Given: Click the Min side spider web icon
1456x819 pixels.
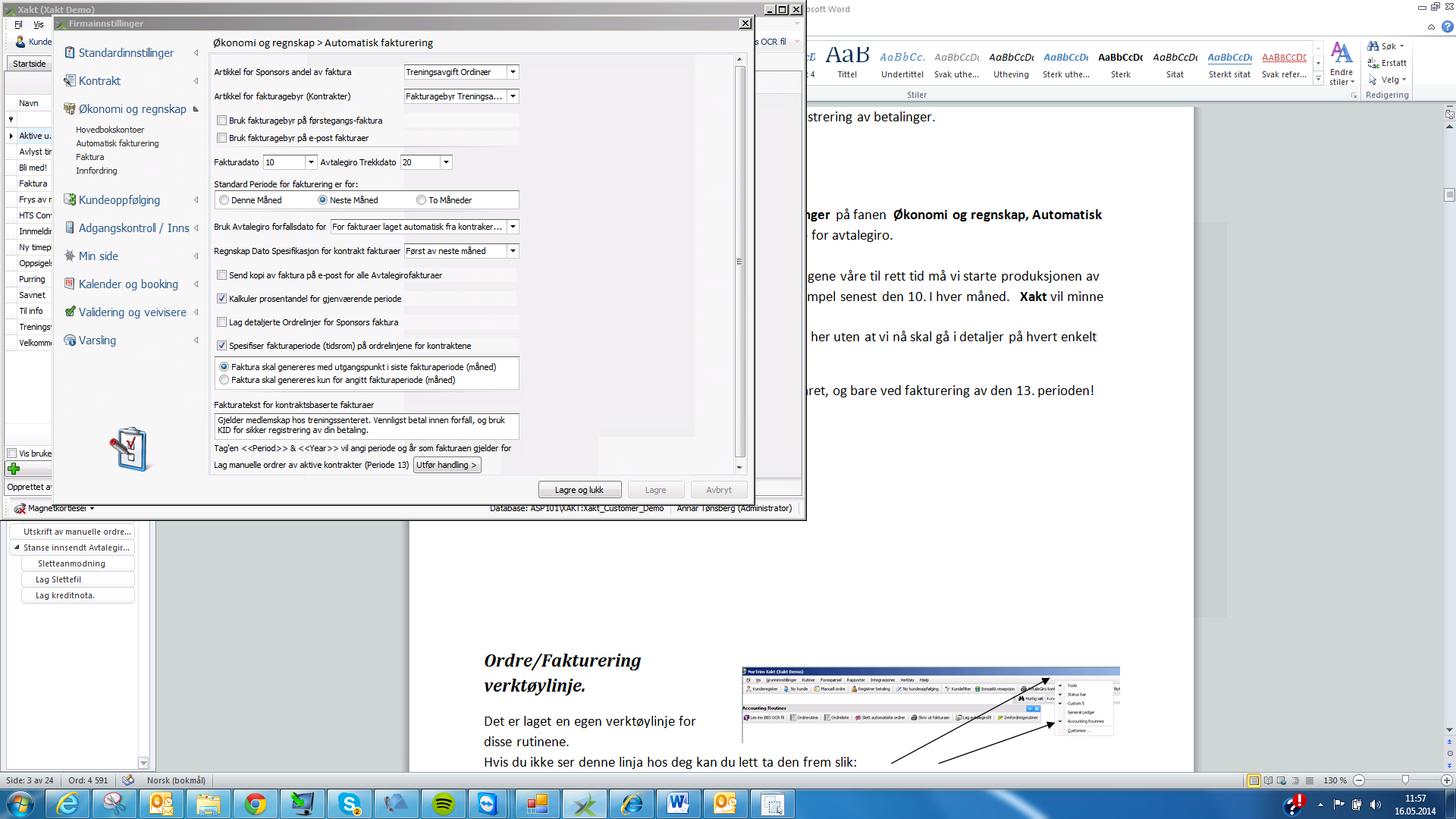Looking at the screenshot, I should [x=69, y=256].
